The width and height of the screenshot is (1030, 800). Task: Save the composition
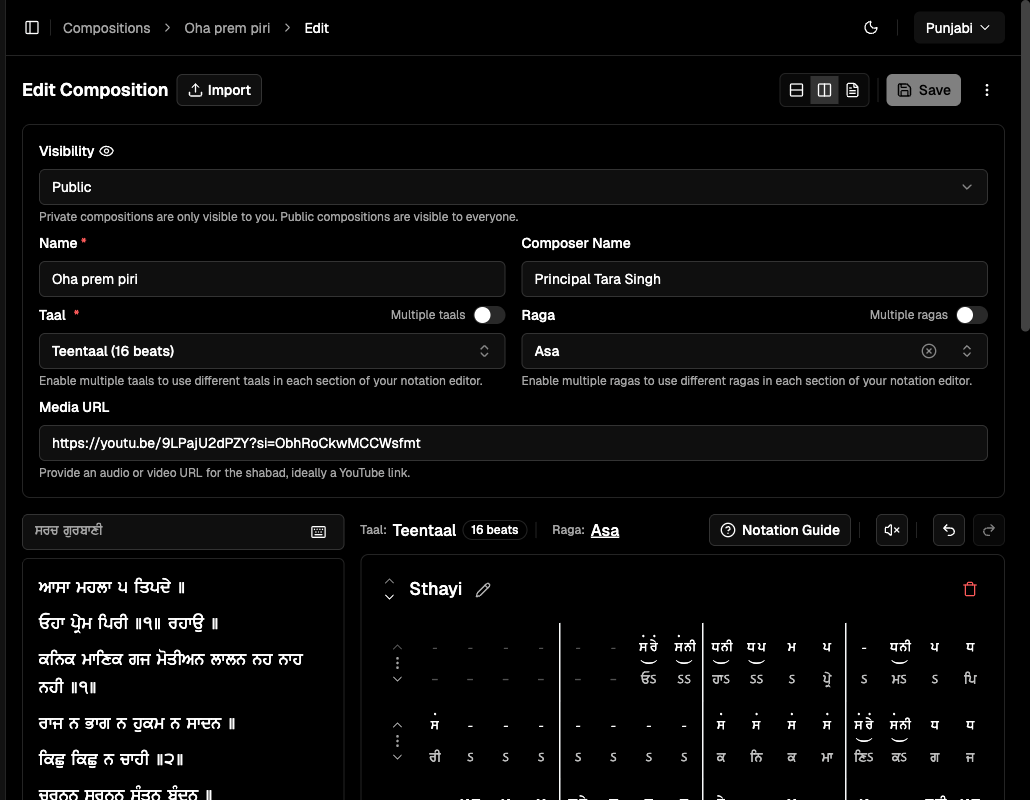[923, 89]
